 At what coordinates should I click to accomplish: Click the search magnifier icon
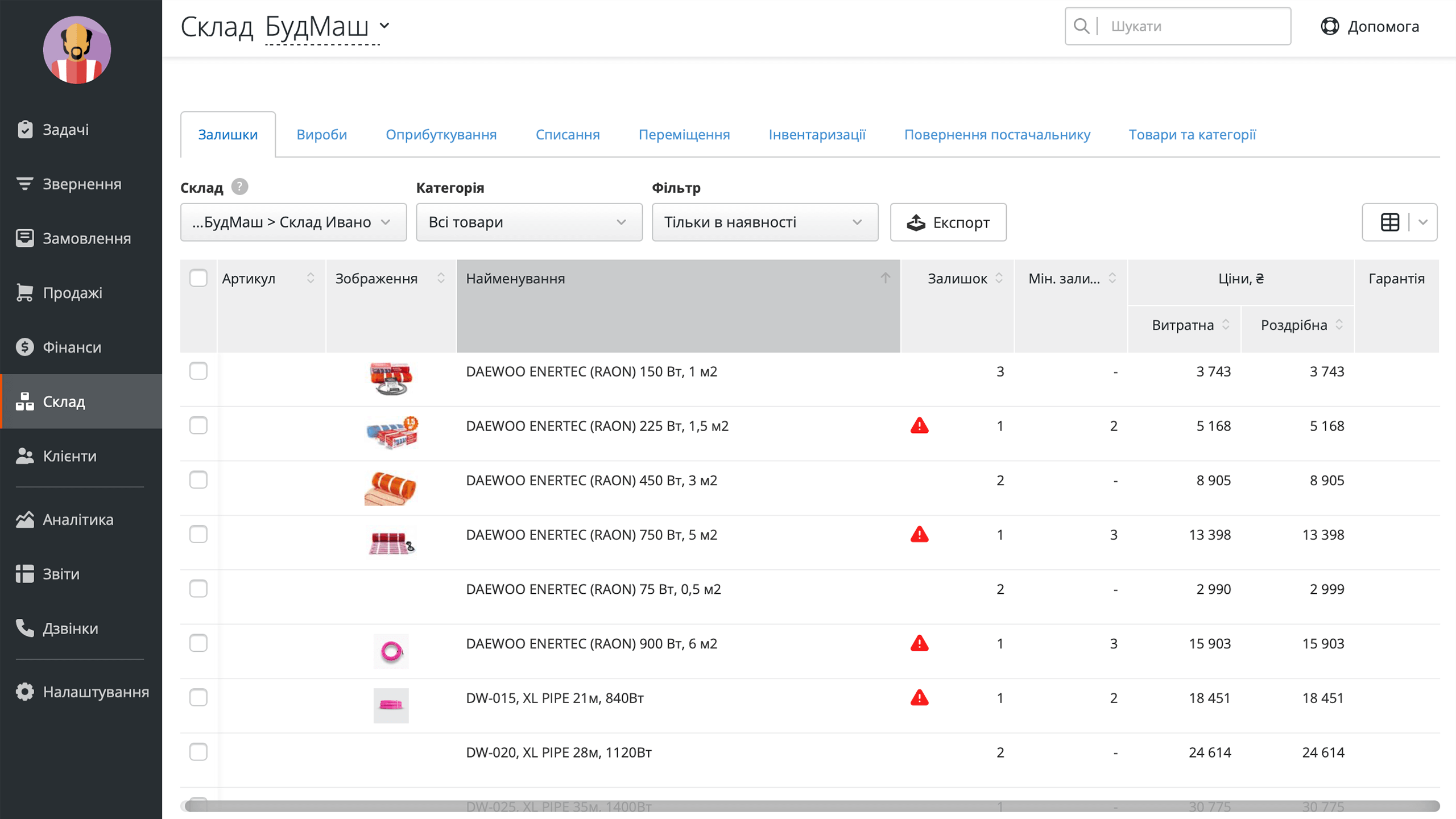[x=1081, y=26]
